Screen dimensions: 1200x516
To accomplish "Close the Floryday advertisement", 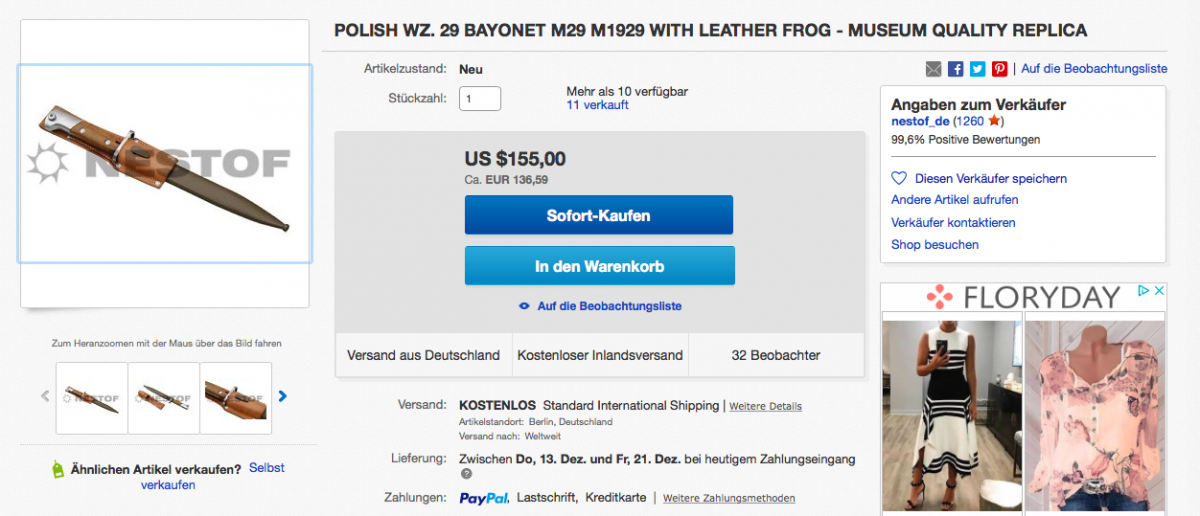I will 1158,291.
